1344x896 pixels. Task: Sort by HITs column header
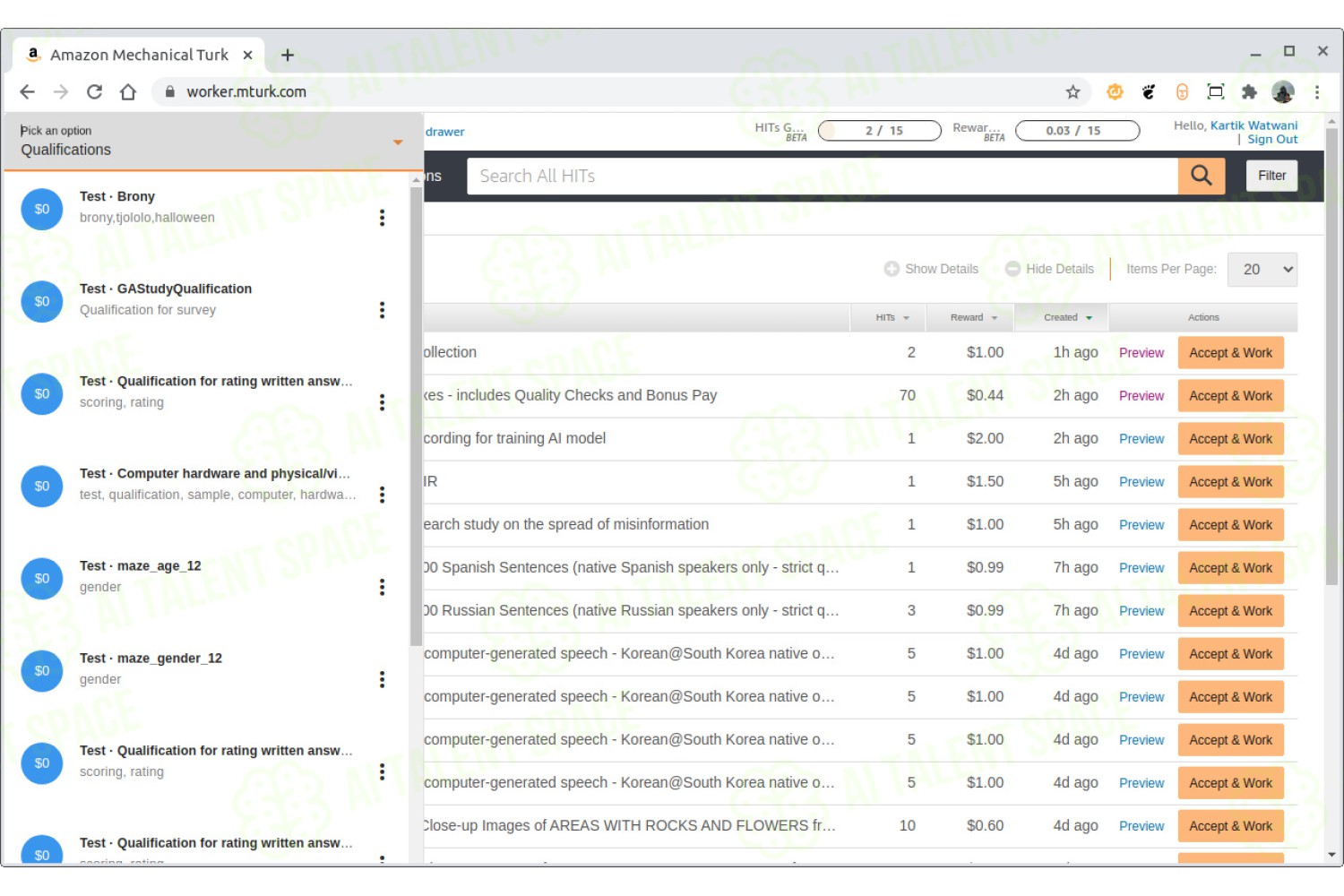[892, 317]
